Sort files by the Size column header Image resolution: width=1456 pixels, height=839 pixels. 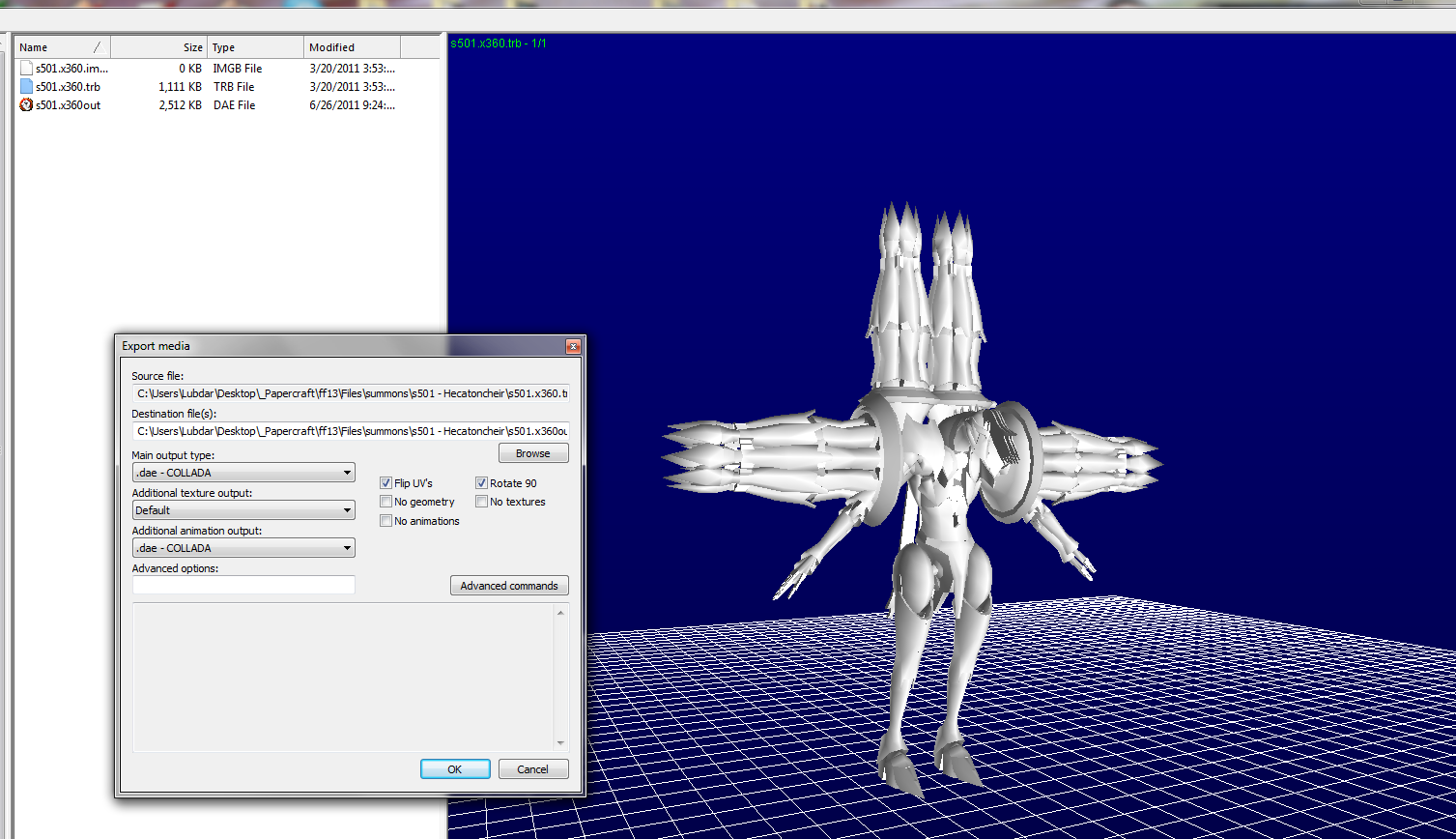pyautogui.click(x=159, y=47)
